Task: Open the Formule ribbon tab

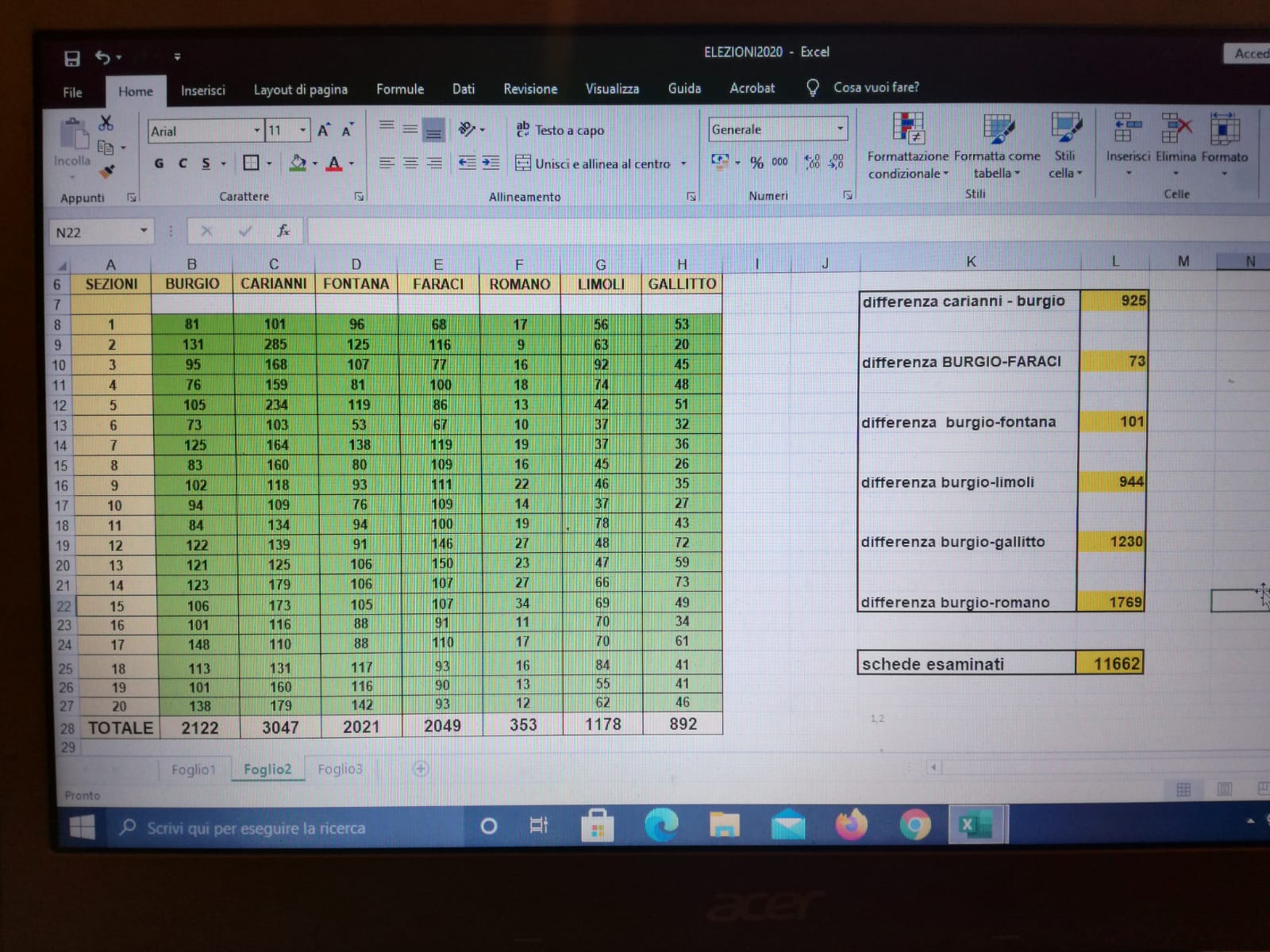Action: [400, 90]
